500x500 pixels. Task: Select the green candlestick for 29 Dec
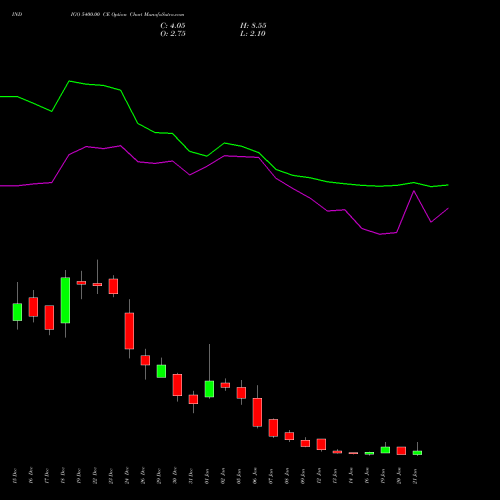[x=161, y=371]
